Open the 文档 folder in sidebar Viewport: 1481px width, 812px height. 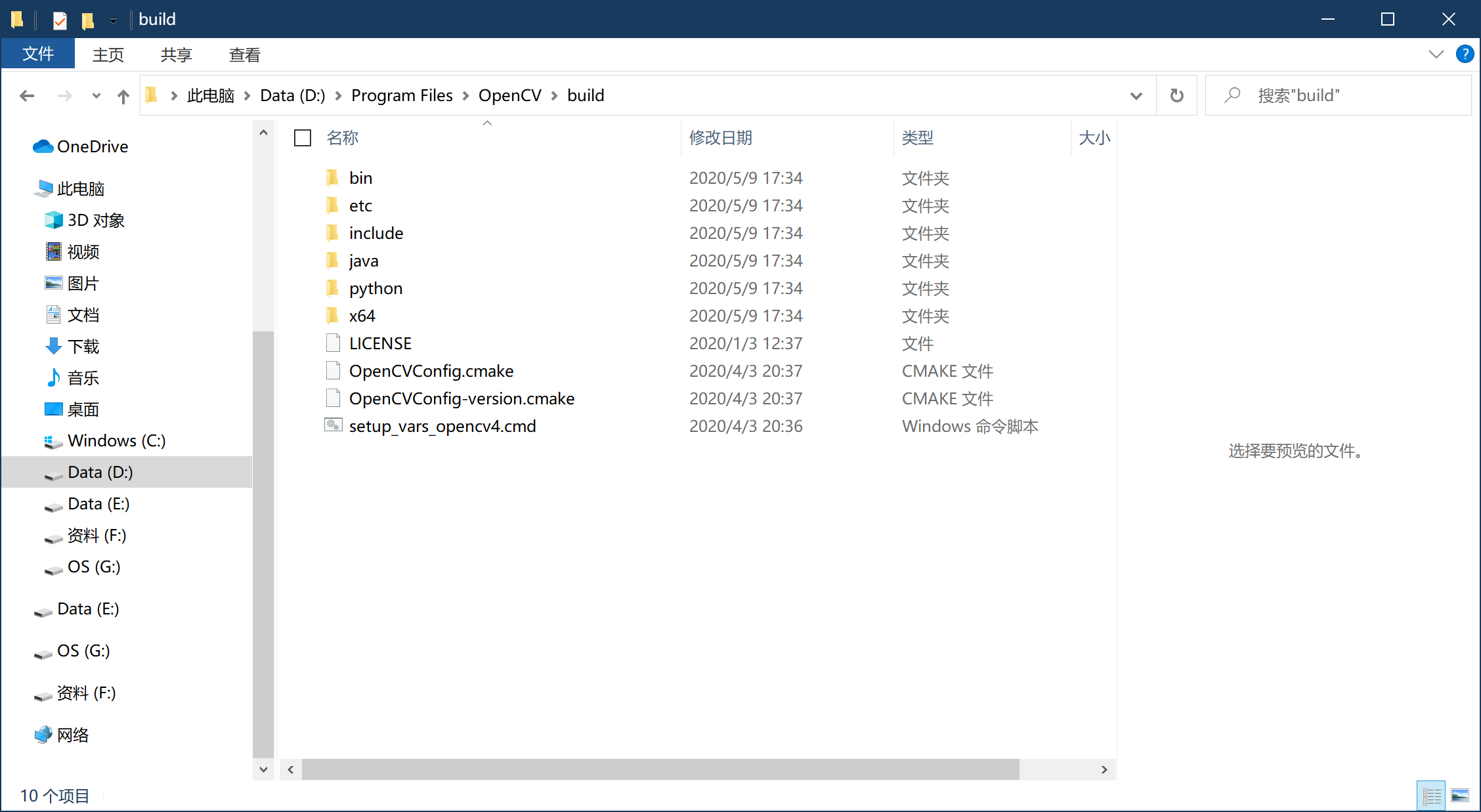[83, 315]
